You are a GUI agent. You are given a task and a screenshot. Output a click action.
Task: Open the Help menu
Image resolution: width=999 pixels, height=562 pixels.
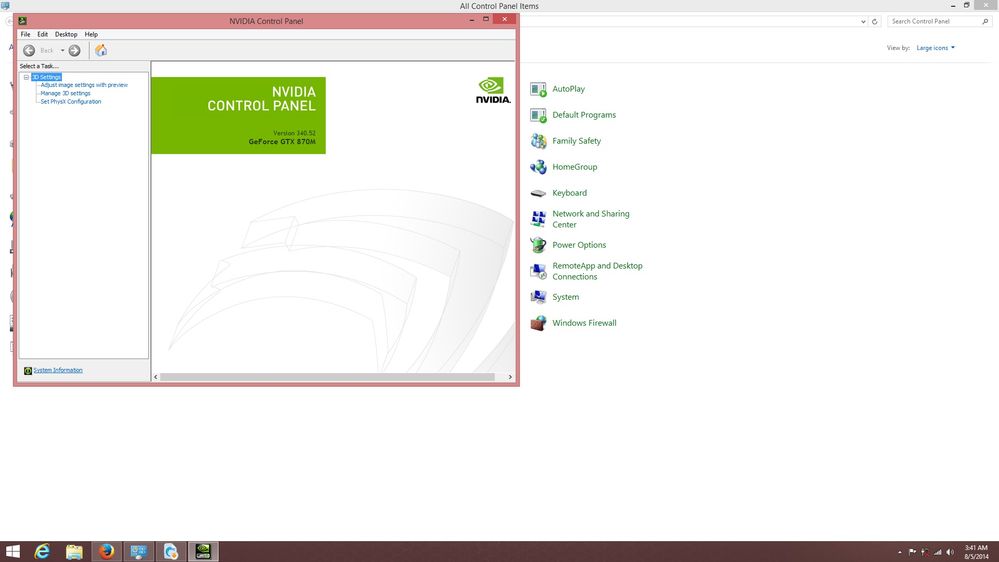click(x=91, y=34)
